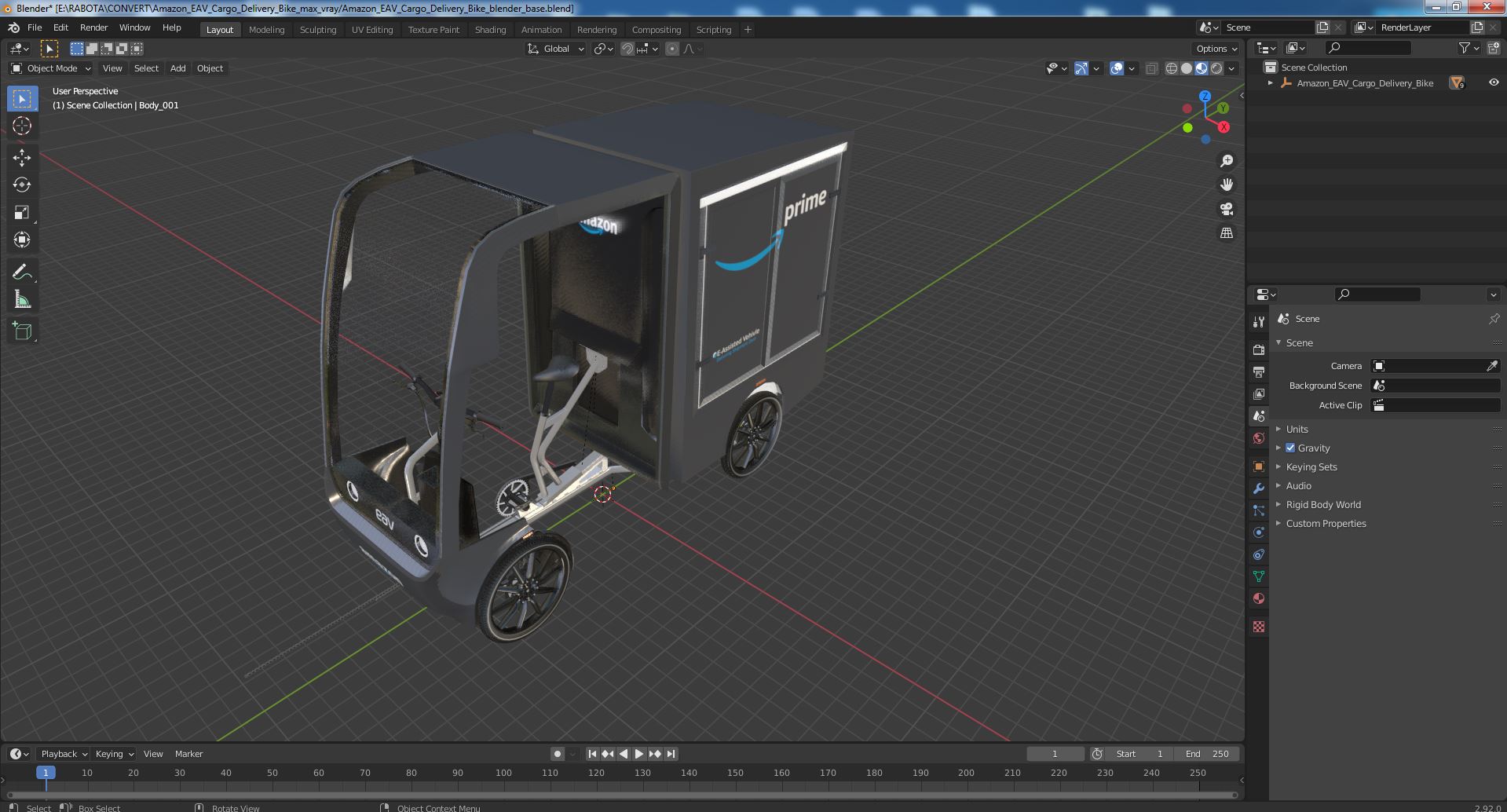1507x812 pixels.
Task: Open the Modifiers properties tab
Action: [x=1259, y=488]
